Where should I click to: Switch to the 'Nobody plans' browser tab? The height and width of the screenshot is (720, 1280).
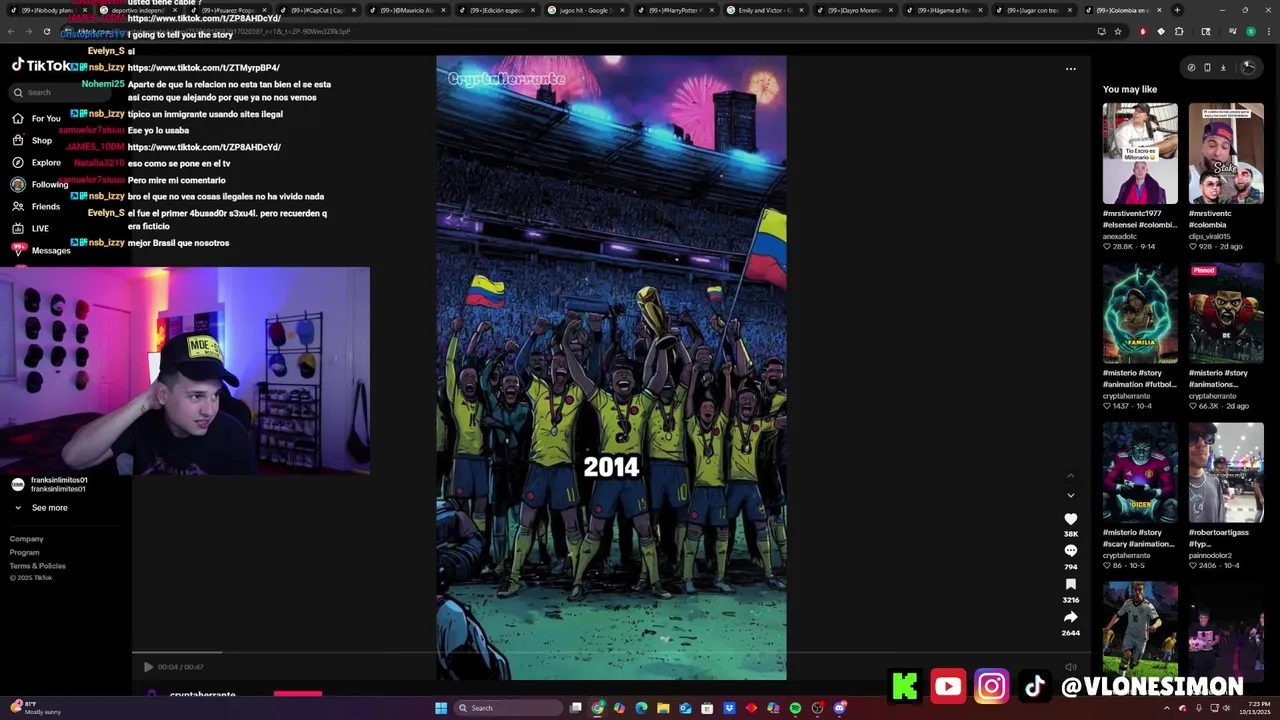point(48,10)
